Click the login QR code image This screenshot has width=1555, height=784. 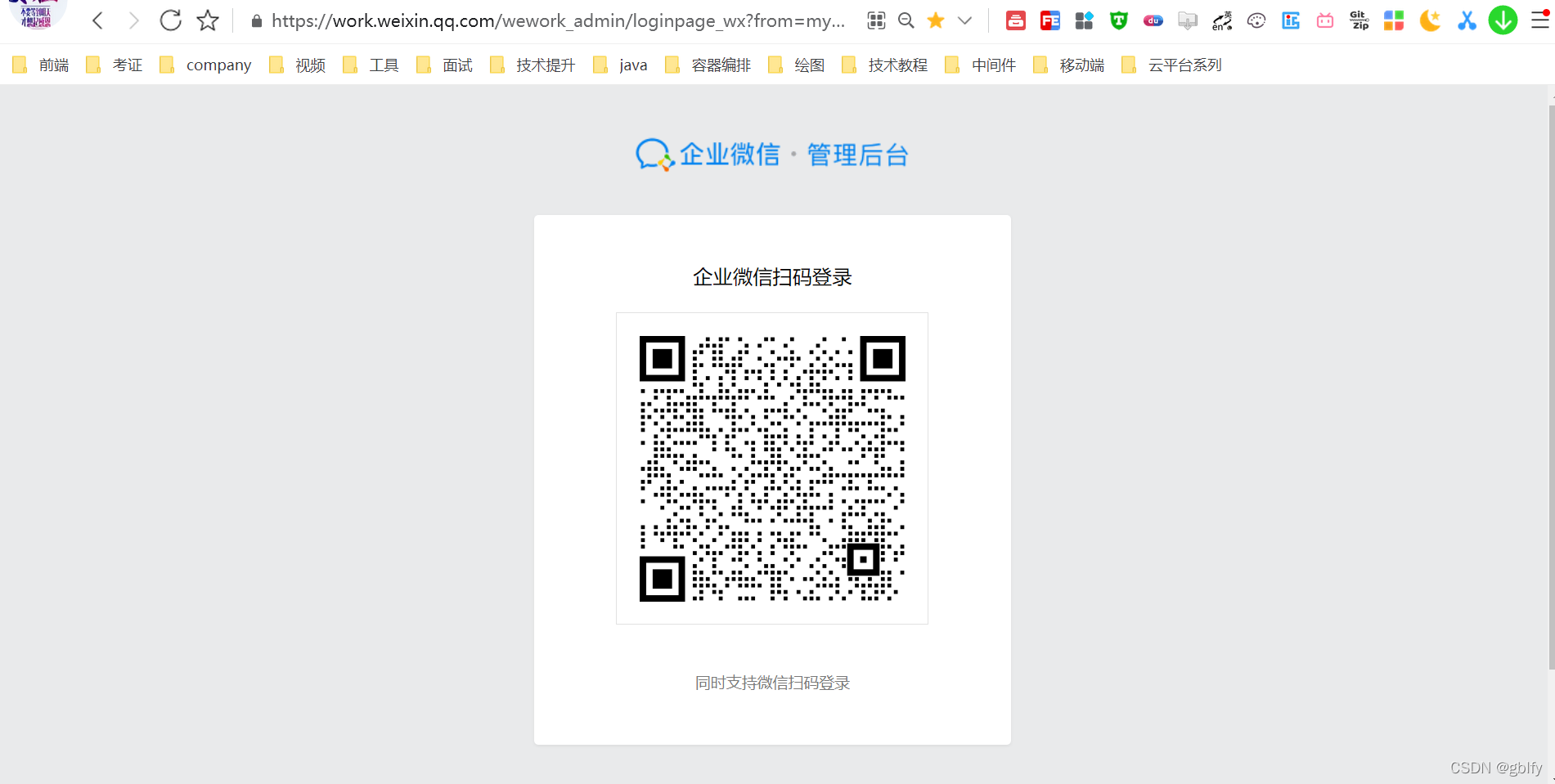point(772,468)
